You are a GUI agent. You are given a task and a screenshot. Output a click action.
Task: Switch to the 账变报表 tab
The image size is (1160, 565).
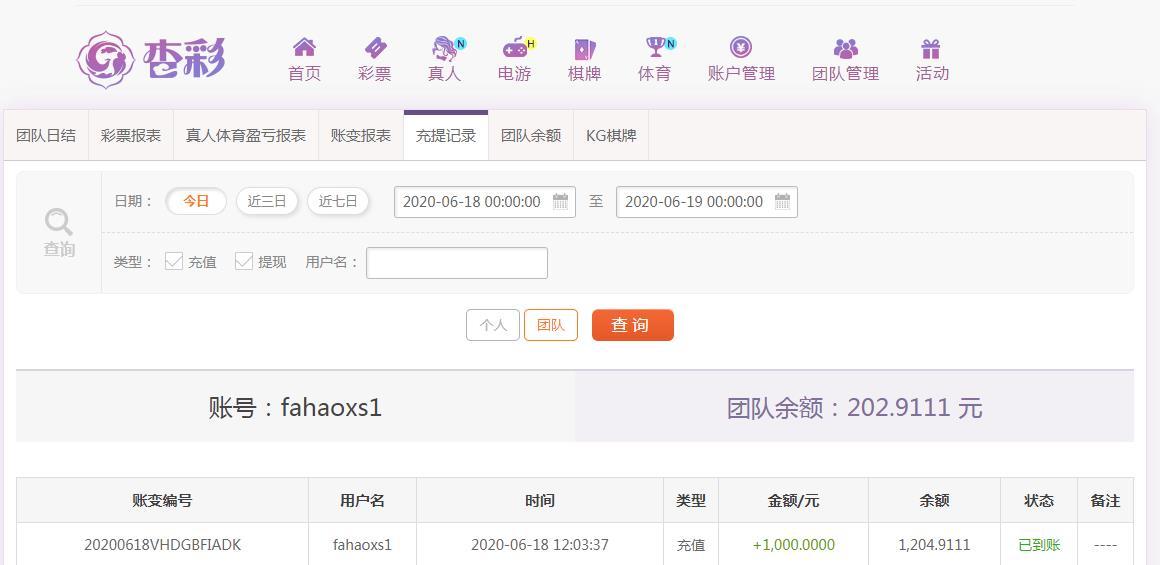click(361, 136)
